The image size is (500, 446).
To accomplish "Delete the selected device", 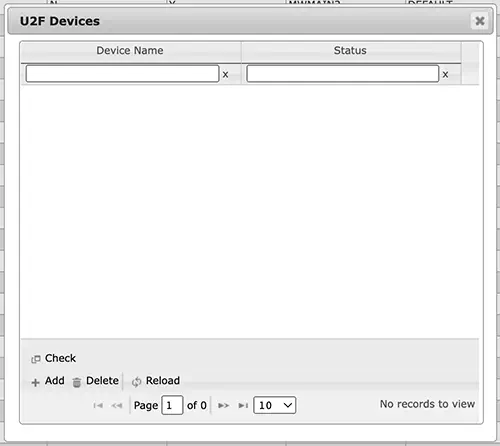I will click(96, 381).
